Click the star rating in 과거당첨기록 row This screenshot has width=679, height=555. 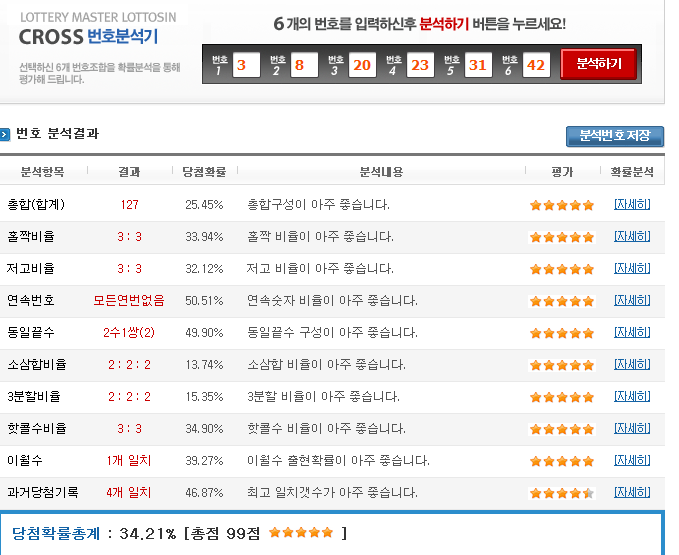coord(562,493)
